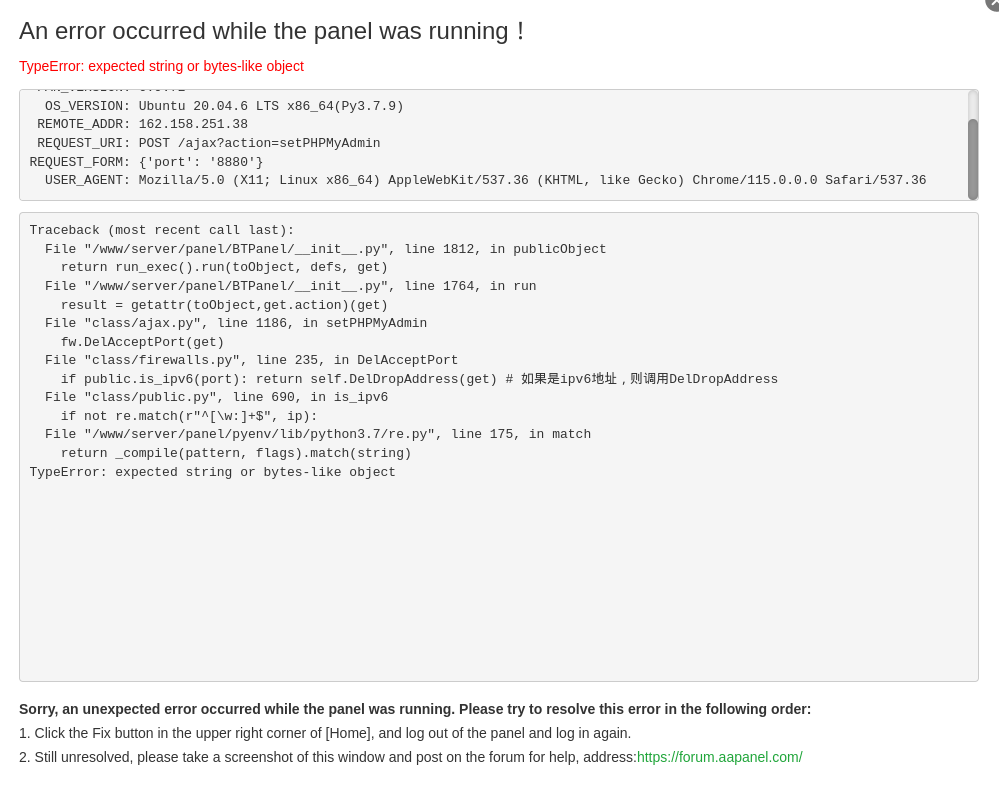Click the final TypeError line in the traceback
This screenshot has width=999, height=792.
(212, 473)
